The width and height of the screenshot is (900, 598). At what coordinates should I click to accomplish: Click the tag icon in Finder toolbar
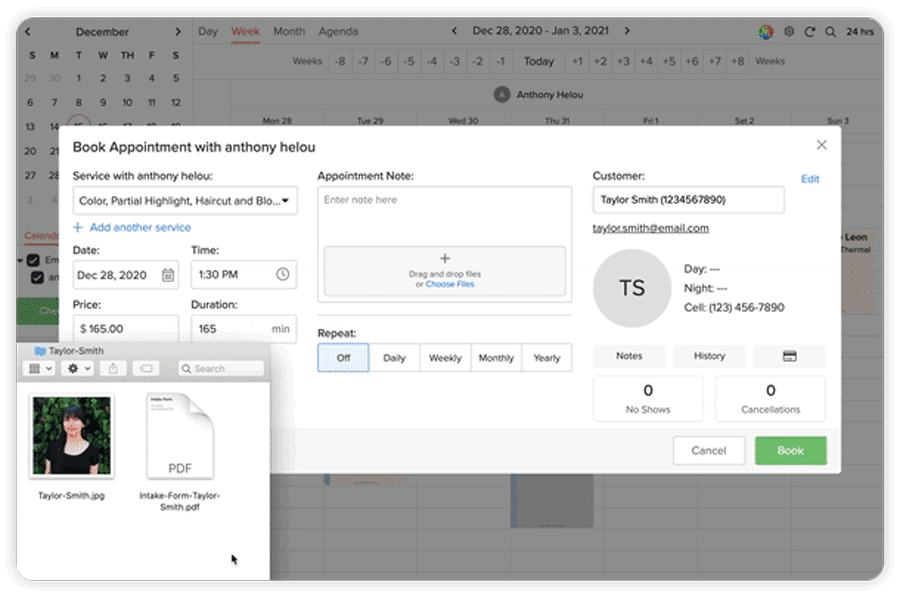[145, 368]
